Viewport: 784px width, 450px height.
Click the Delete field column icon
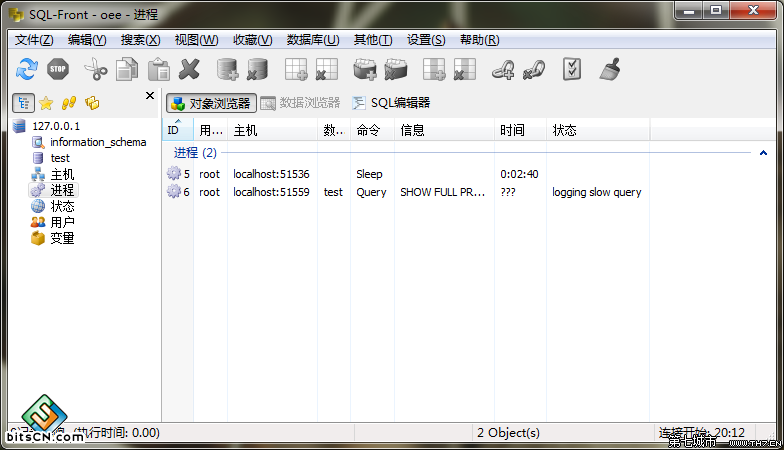pyautogui.click(x=464, y=69)
